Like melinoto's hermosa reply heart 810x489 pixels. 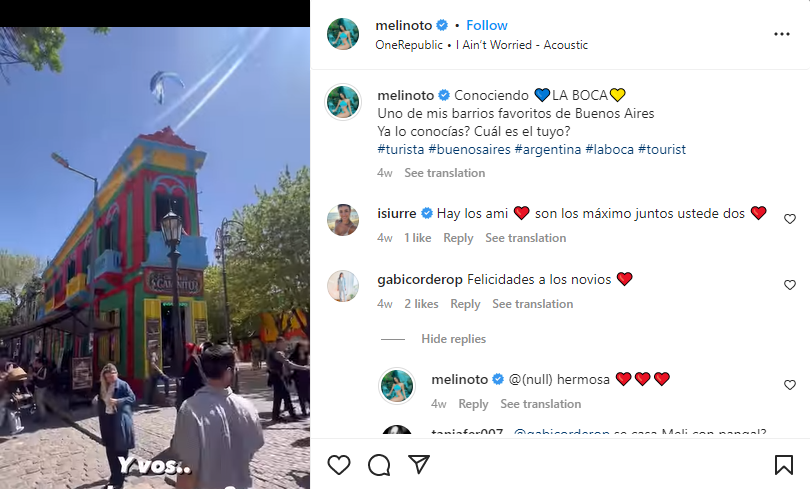(790, 385)
